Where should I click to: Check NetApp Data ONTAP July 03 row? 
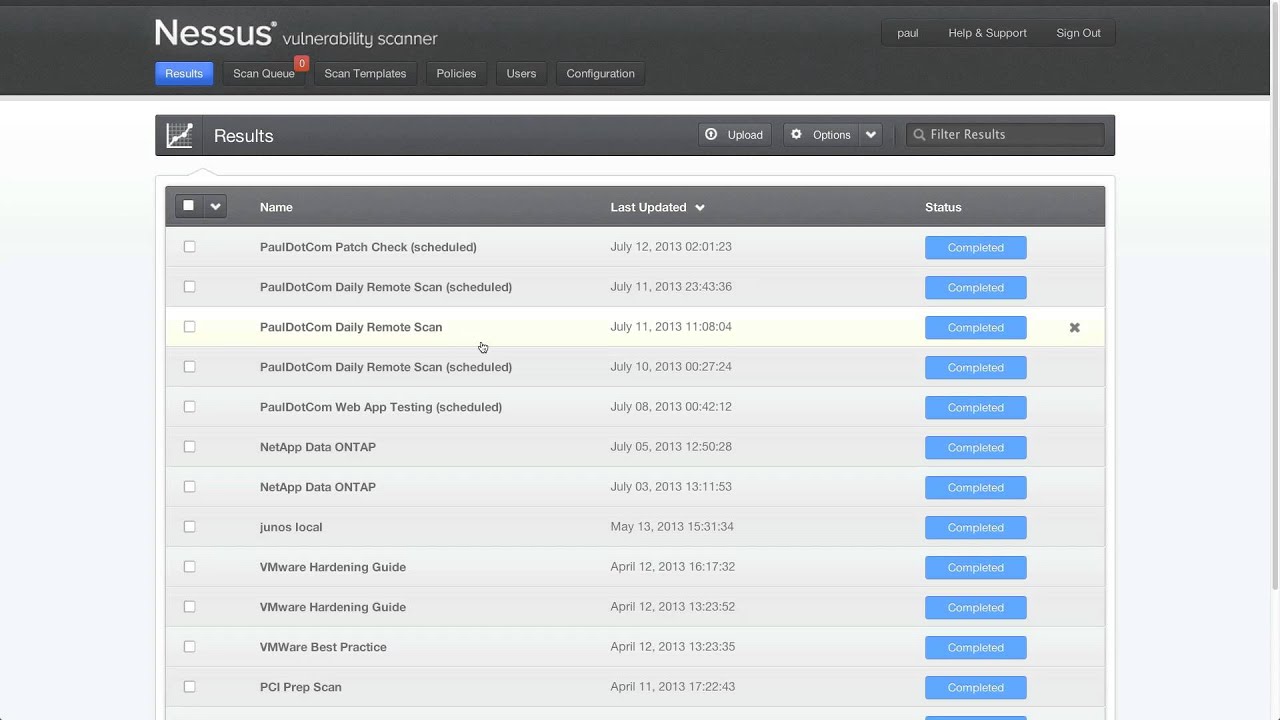click(x=189, y=486)
